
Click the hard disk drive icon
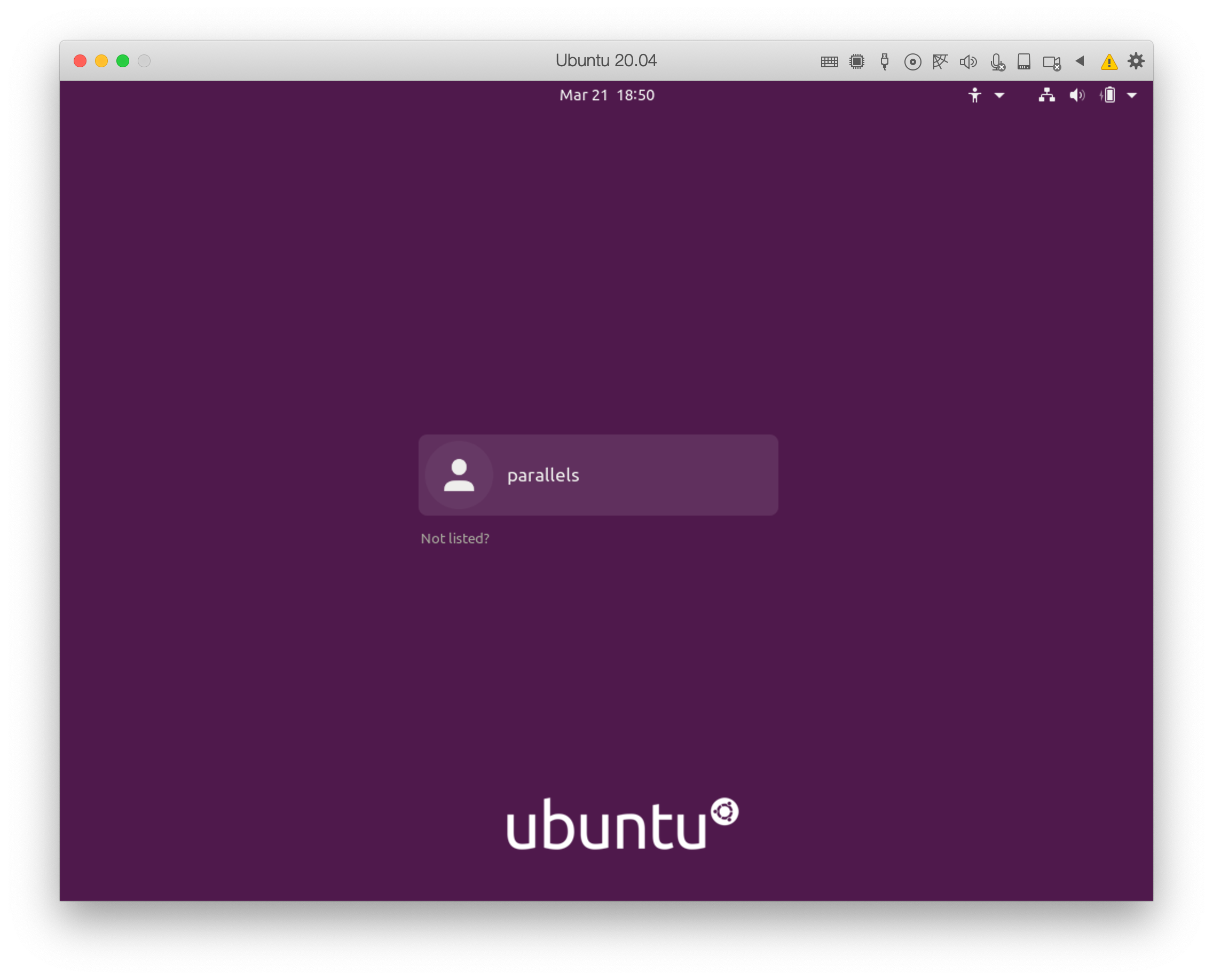1024,61
